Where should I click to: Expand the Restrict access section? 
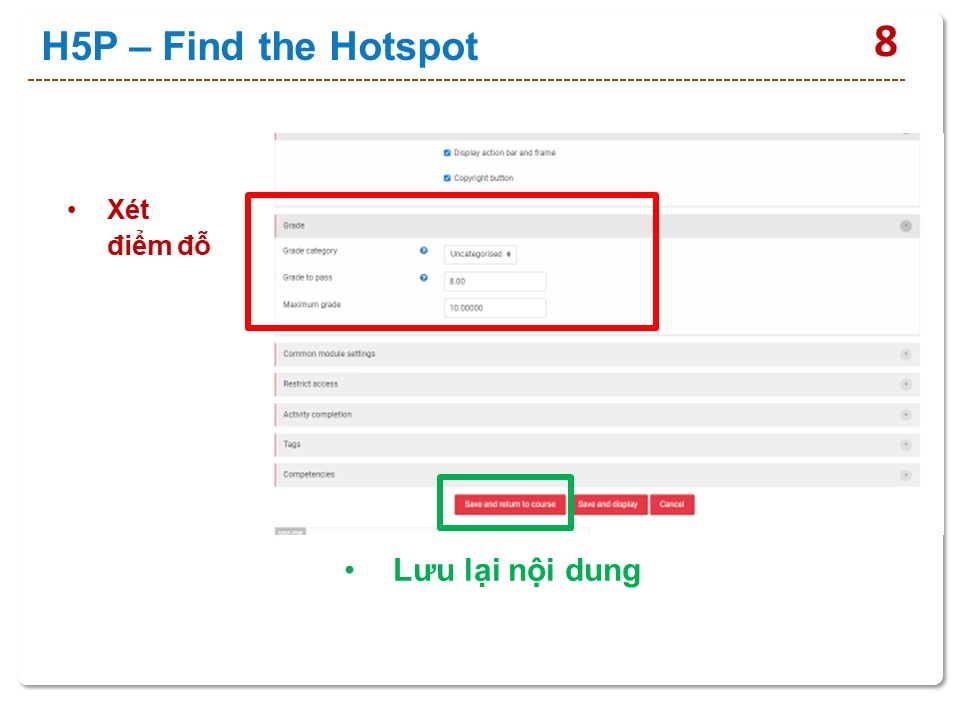click(310, 384)
